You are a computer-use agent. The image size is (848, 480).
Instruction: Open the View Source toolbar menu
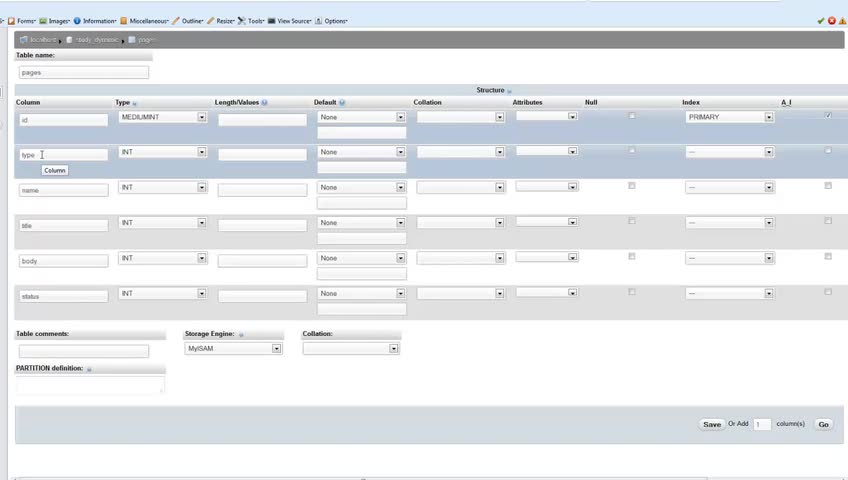point(289,21)
